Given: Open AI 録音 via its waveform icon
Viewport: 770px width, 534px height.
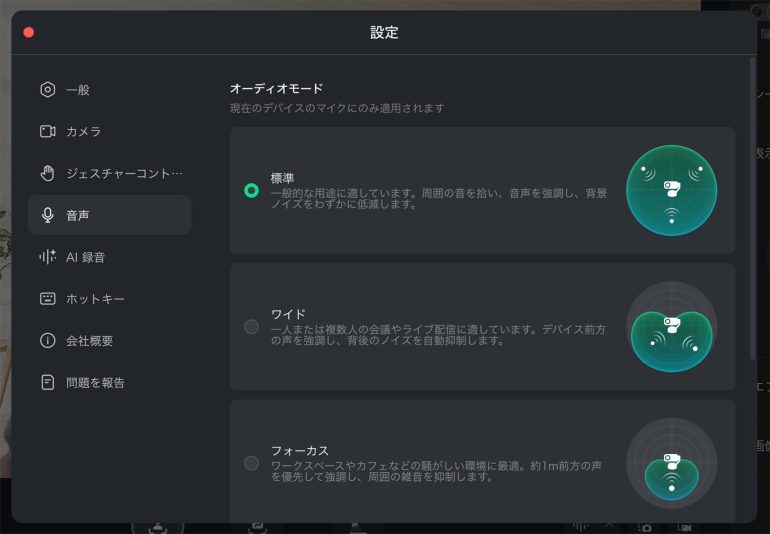Looking at the screenshot, I should pos(47,257).
